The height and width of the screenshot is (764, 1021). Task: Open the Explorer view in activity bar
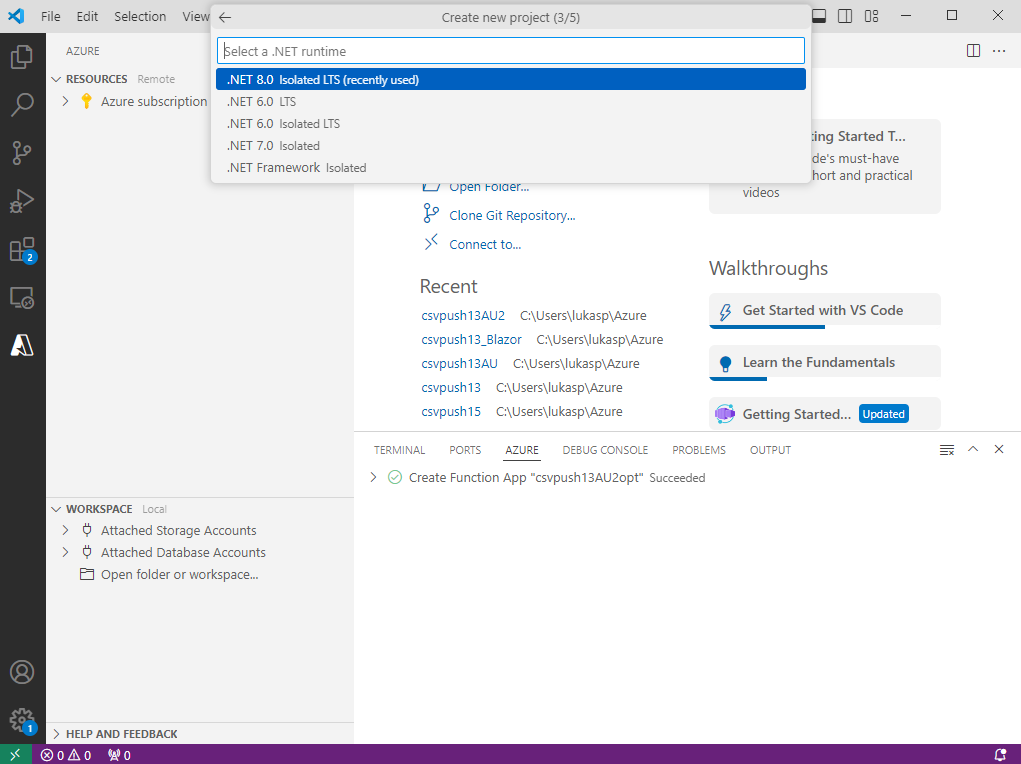point(22,57)
